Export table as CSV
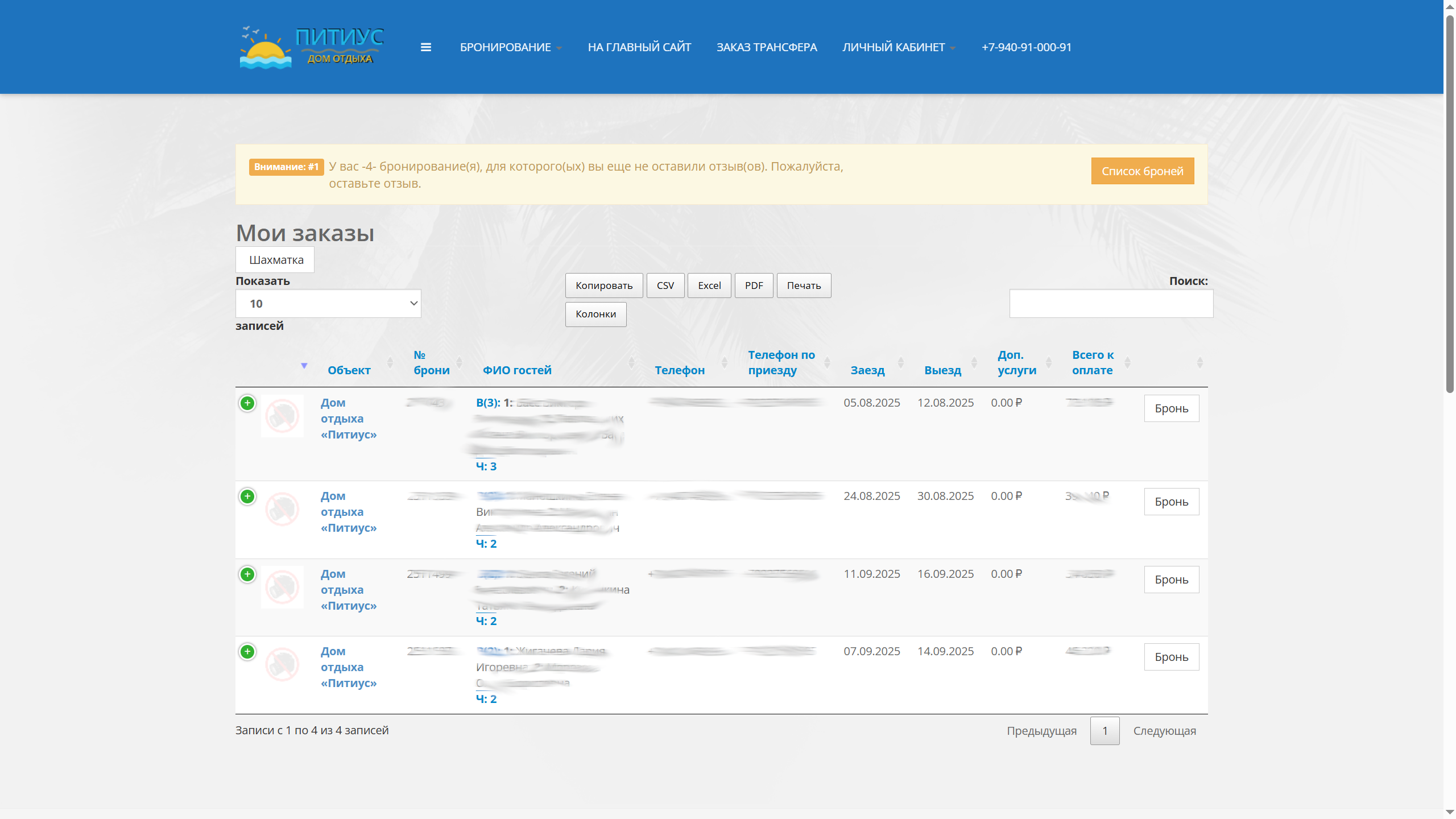The width and height of the screenshot is (1456, 819). pos(665,286)
